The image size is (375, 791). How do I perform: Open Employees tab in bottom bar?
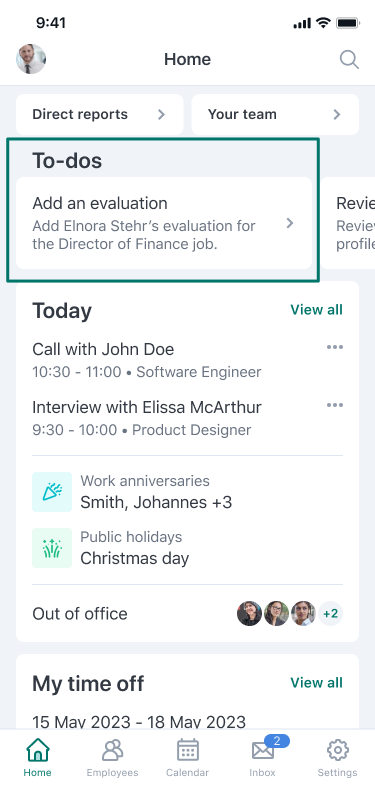click(112, 758)
